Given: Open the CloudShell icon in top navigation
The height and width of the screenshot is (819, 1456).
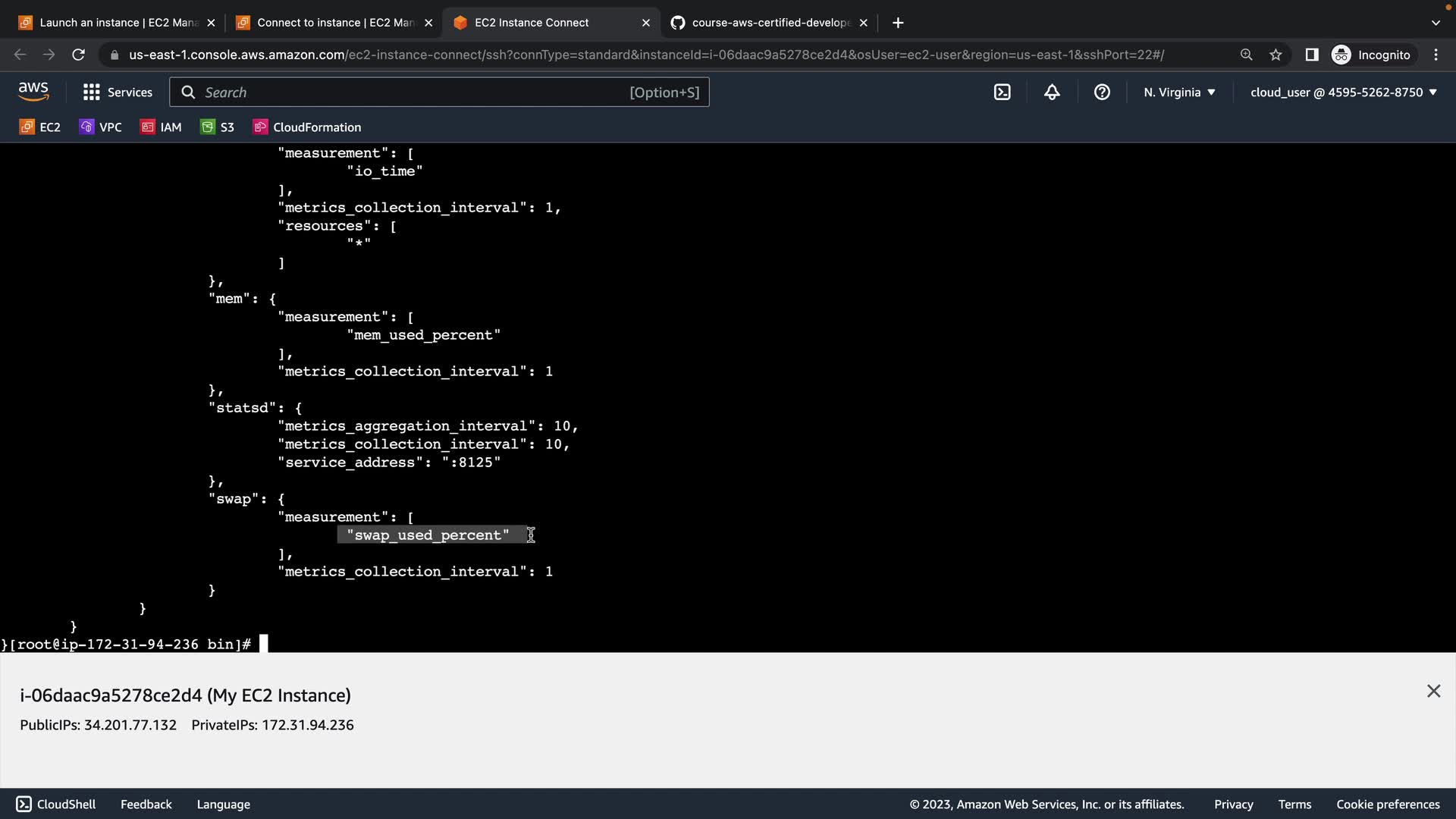Looking at the screenshot, I should [1002, 93].
